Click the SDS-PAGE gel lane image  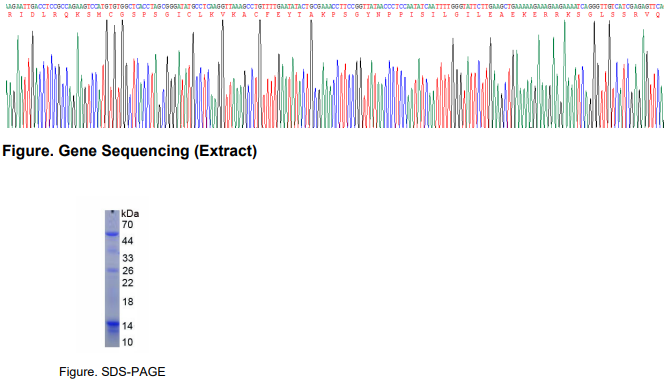112,278
